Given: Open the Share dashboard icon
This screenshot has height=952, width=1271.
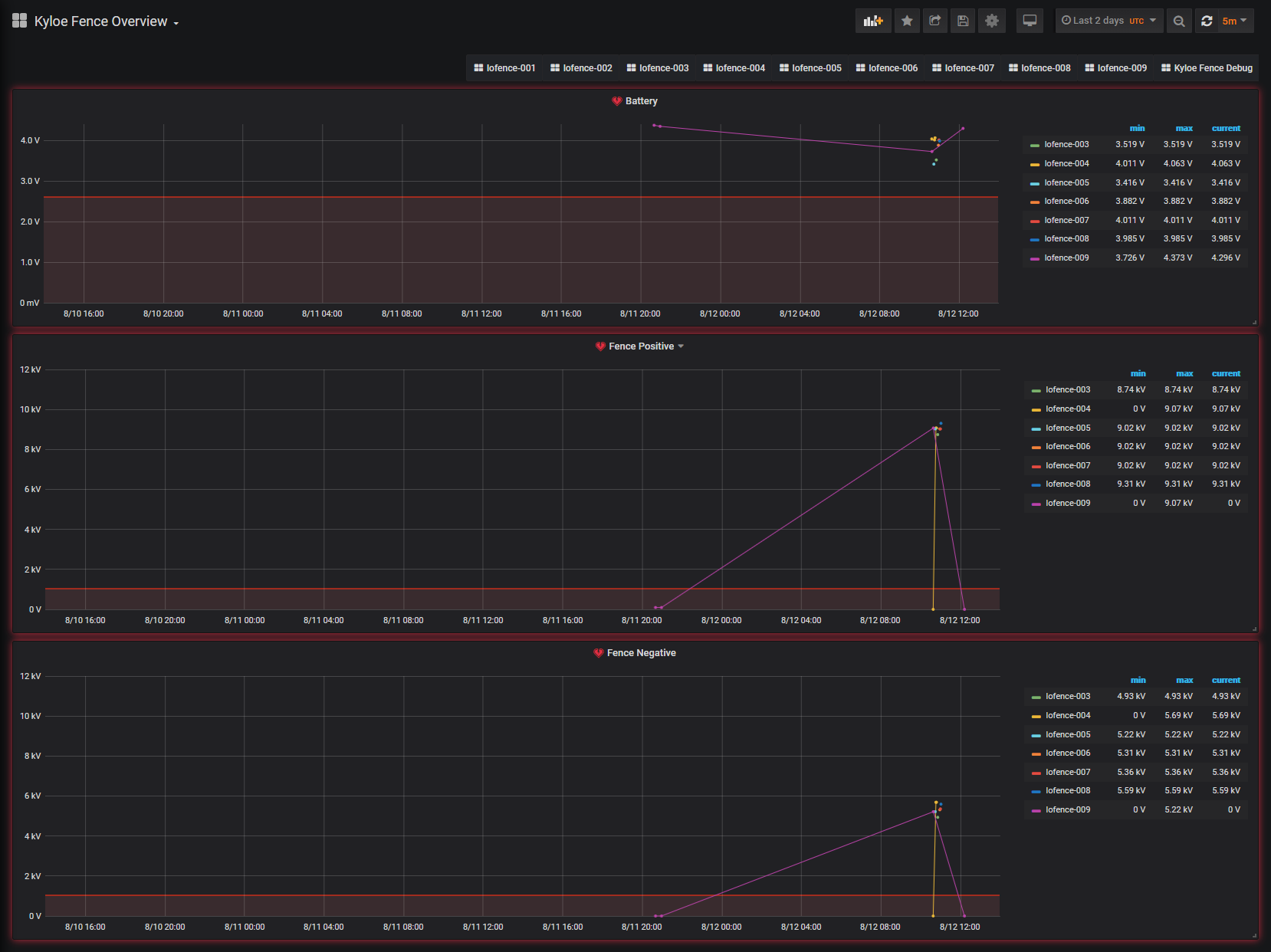Looking at the screenshot, I should click(934, 21).
